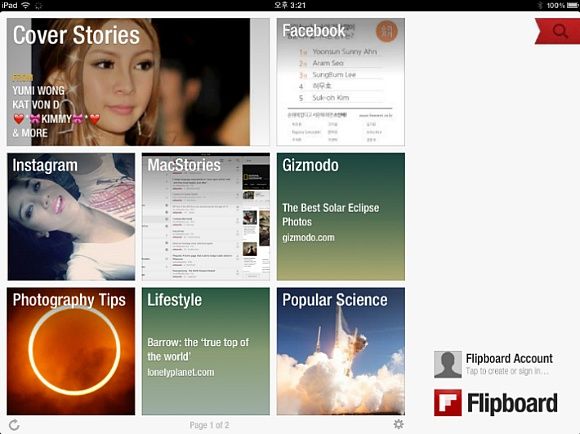Tap '& MORE' in Cover Stories

coord(30,133)
